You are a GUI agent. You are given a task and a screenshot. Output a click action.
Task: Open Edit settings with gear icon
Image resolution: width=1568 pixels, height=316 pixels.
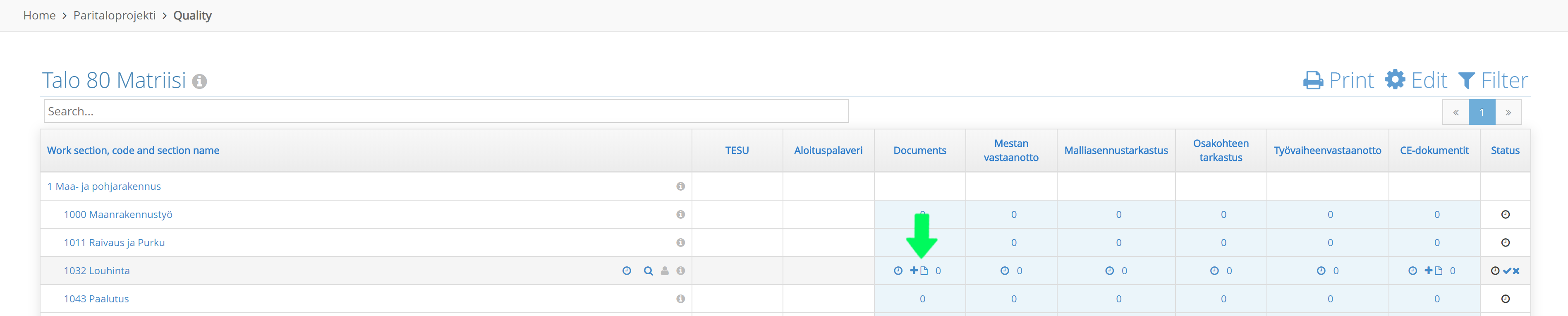(x=1416, y=80)
